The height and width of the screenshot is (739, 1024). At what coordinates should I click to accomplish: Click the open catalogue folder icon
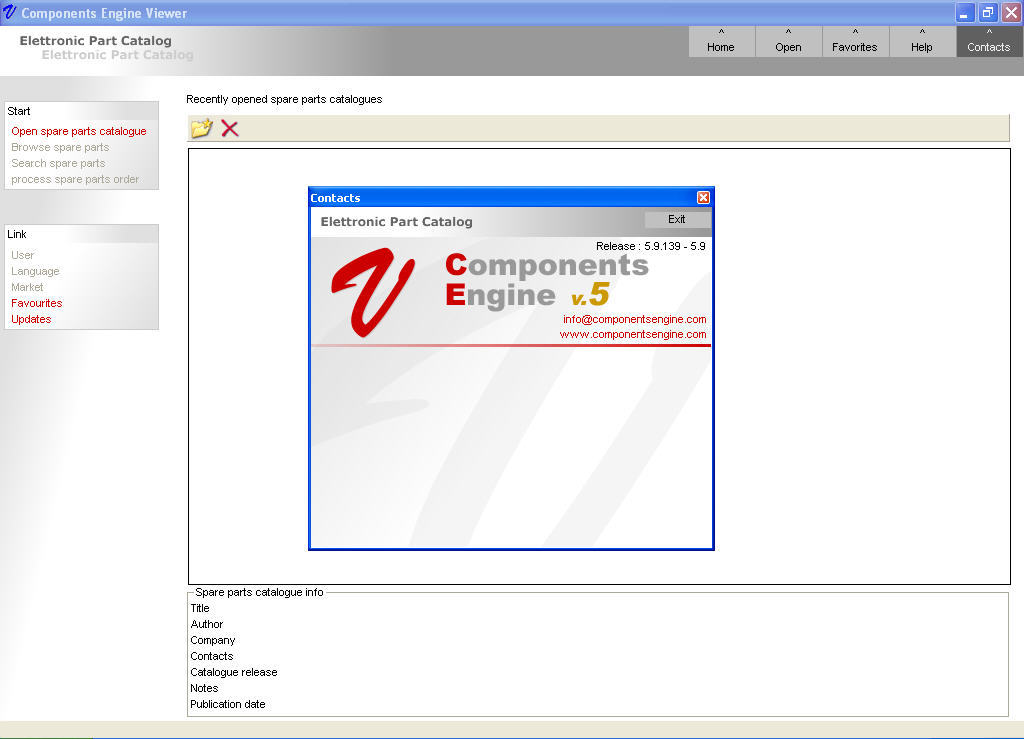(201, 128)
